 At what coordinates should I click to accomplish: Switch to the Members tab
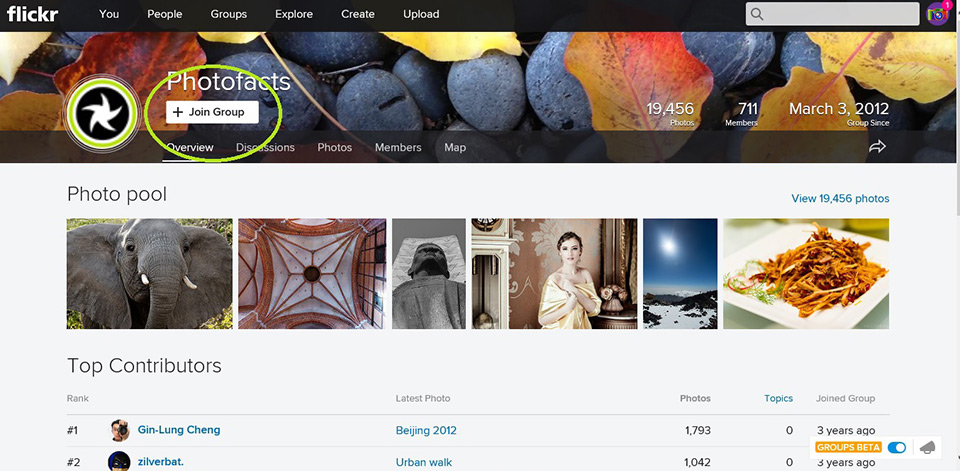(x=398, y=148)
